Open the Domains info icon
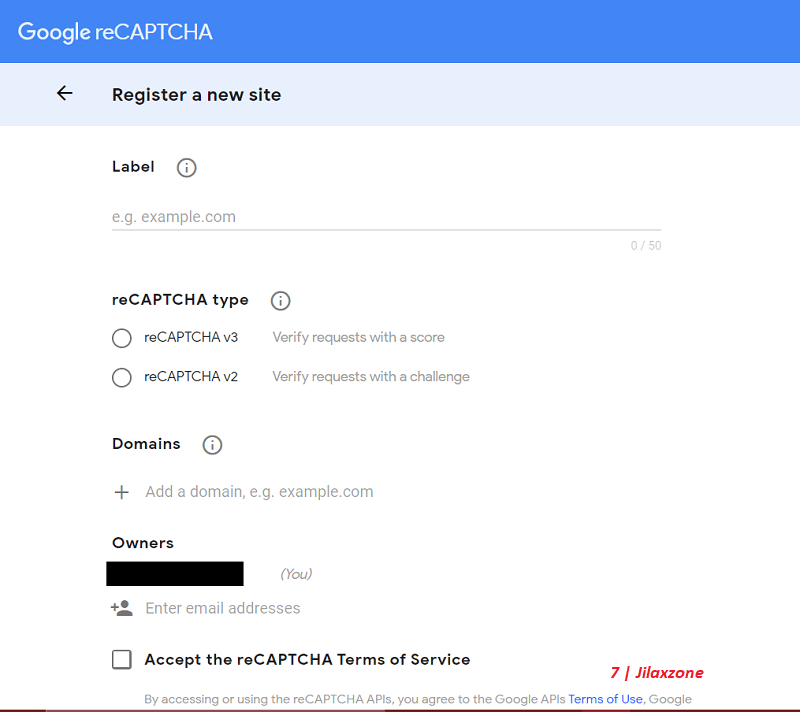800x712 pixels. pos(212,445)
